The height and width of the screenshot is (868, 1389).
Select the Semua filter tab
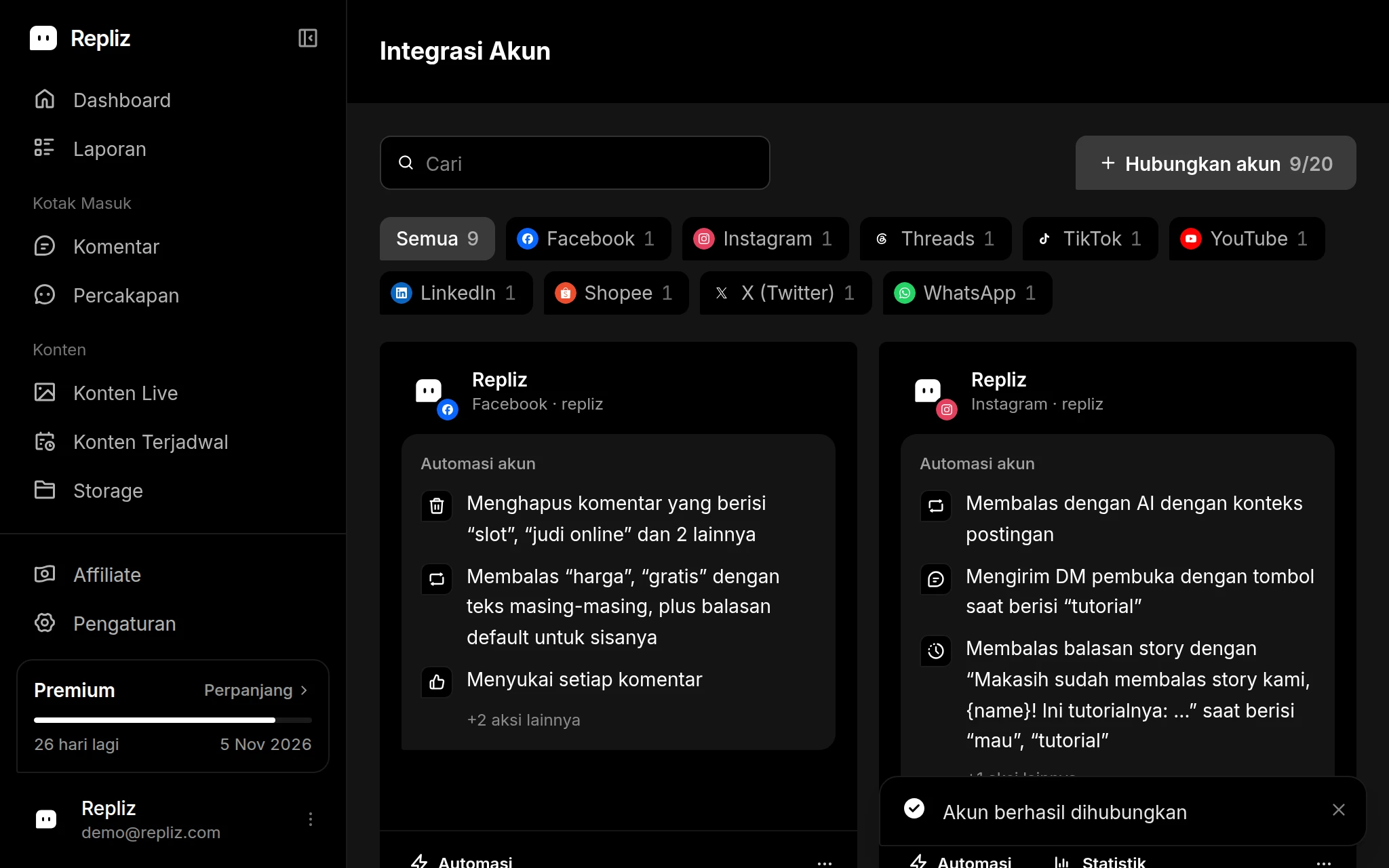coord(437,239)
